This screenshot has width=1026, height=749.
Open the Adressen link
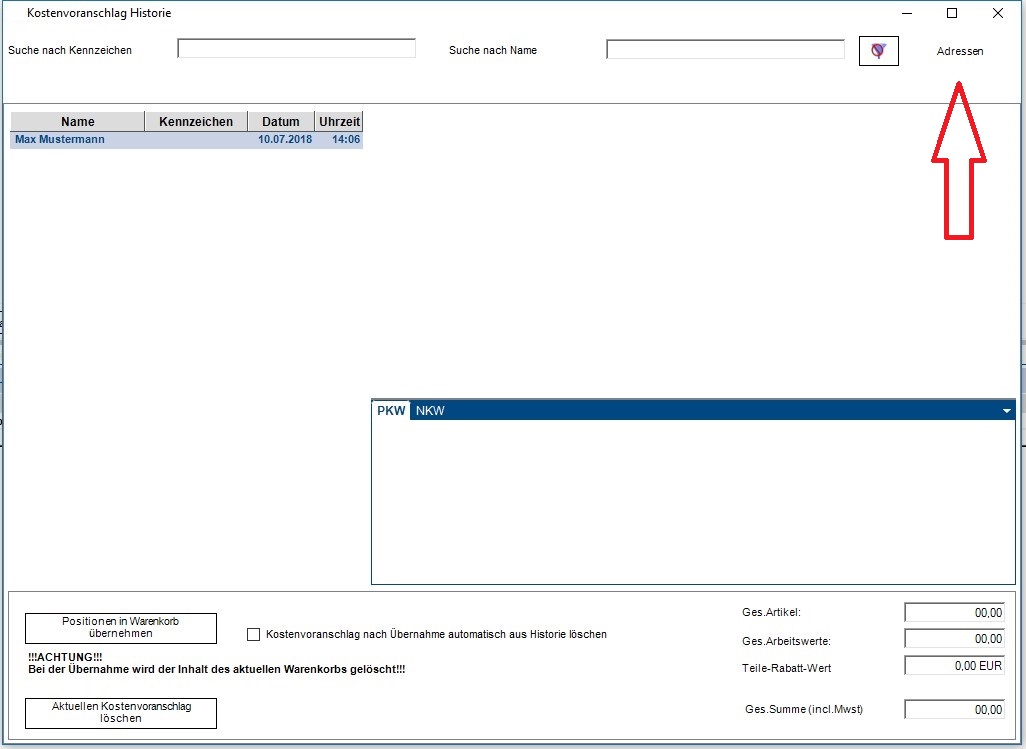[960, 51]
